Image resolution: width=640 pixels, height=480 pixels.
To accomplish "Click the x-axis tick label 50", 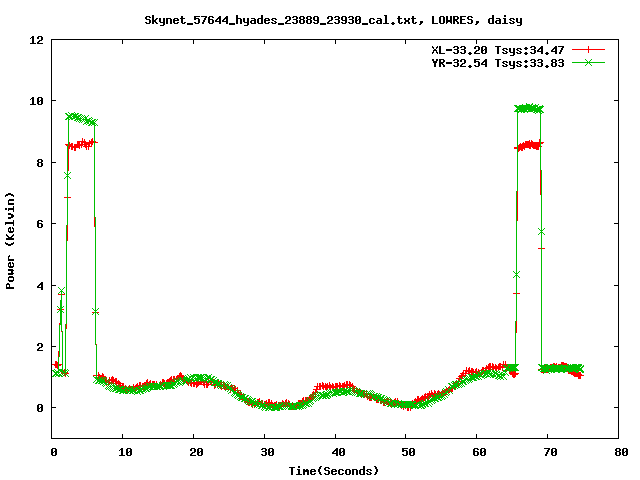I will click(x=408, y=452).
